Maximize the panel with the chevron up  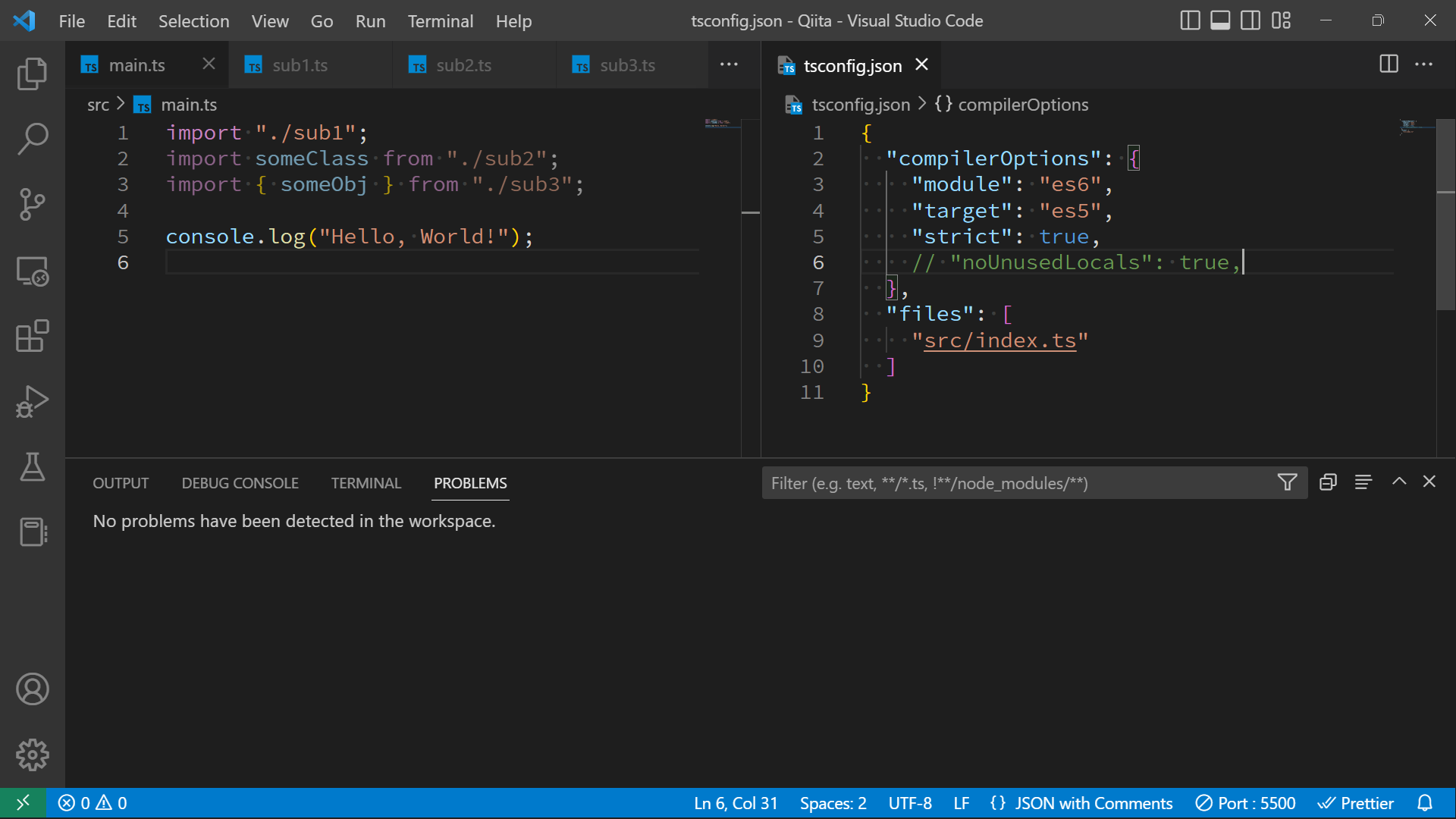point(1399,482)
